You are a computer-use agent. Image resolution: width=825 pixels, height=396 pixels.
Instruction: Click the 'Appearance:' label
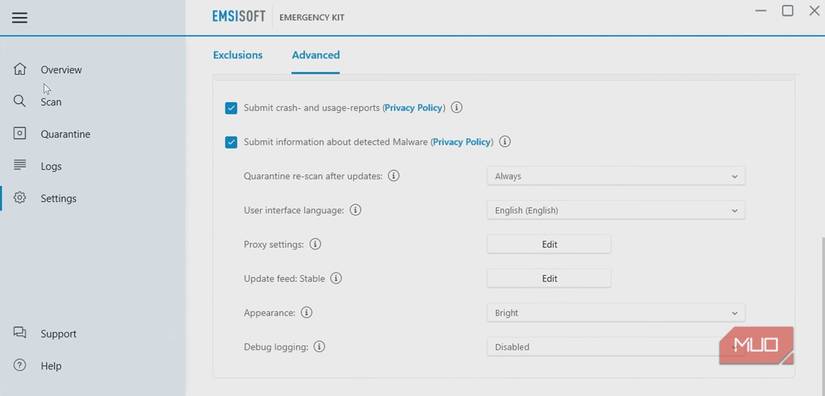tap(269, 313)
